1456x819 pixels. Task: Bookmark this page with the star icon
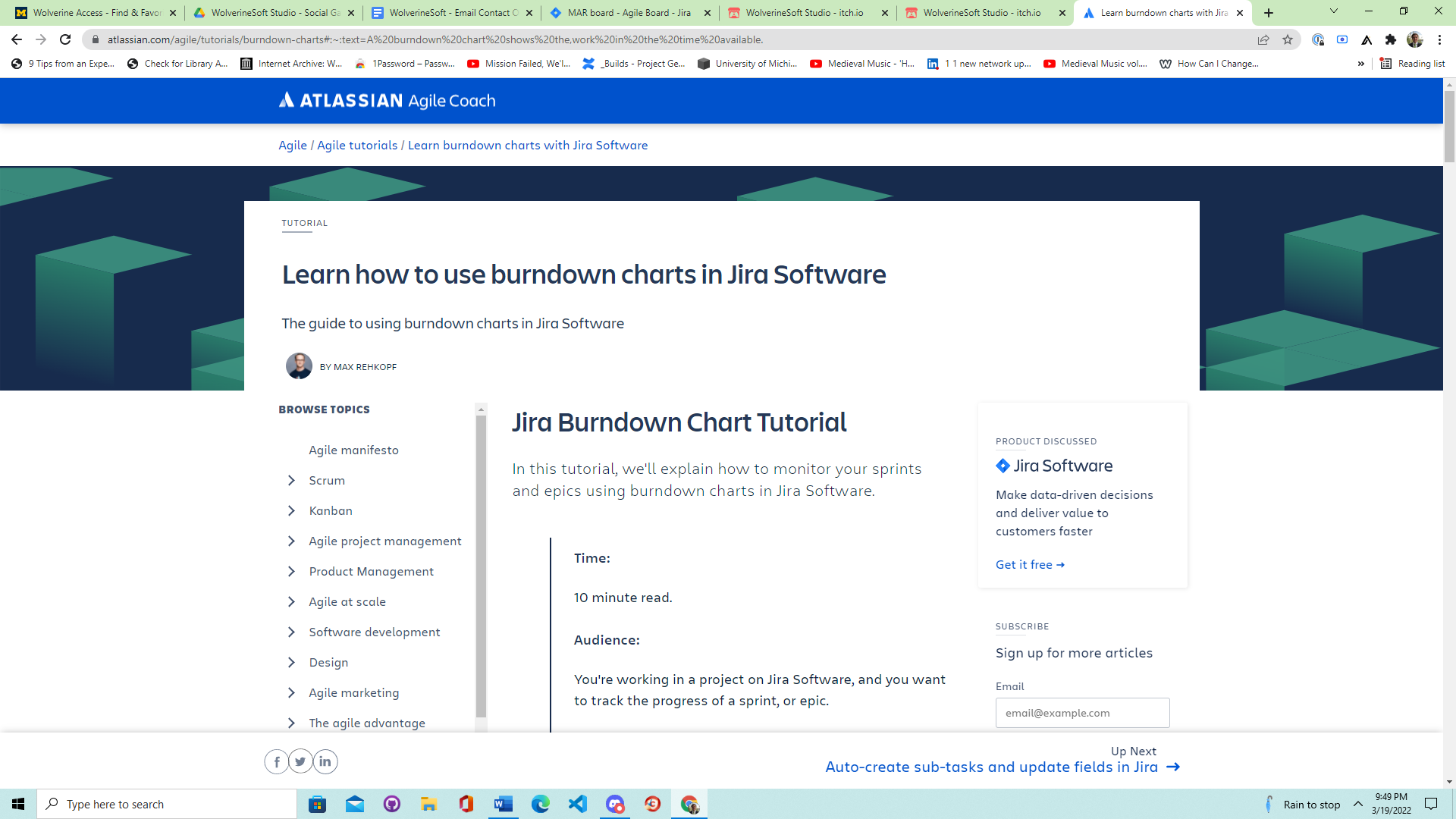(1288, 39)
